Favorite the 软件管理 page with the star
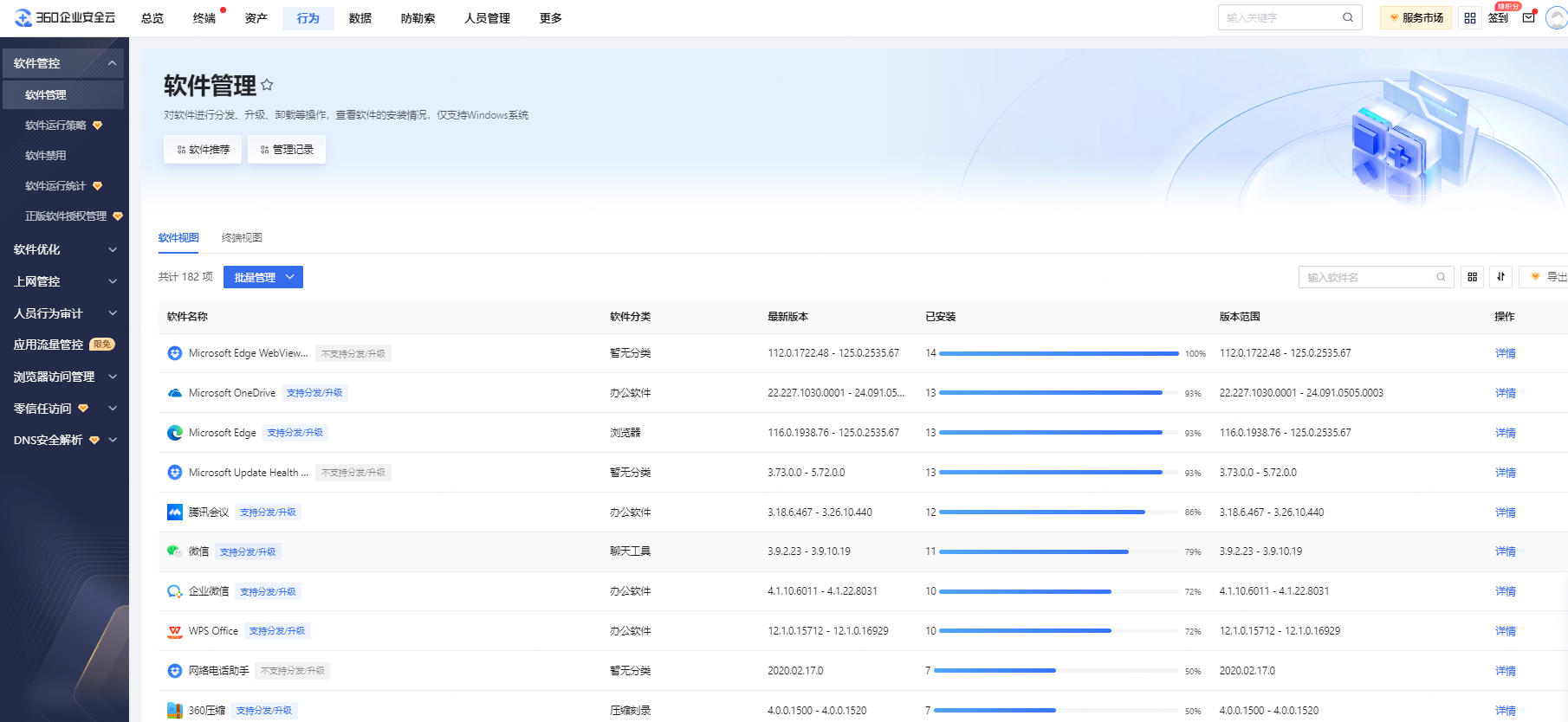The width and height of the screenshot is (1568, 722). (x=267, y=85)
